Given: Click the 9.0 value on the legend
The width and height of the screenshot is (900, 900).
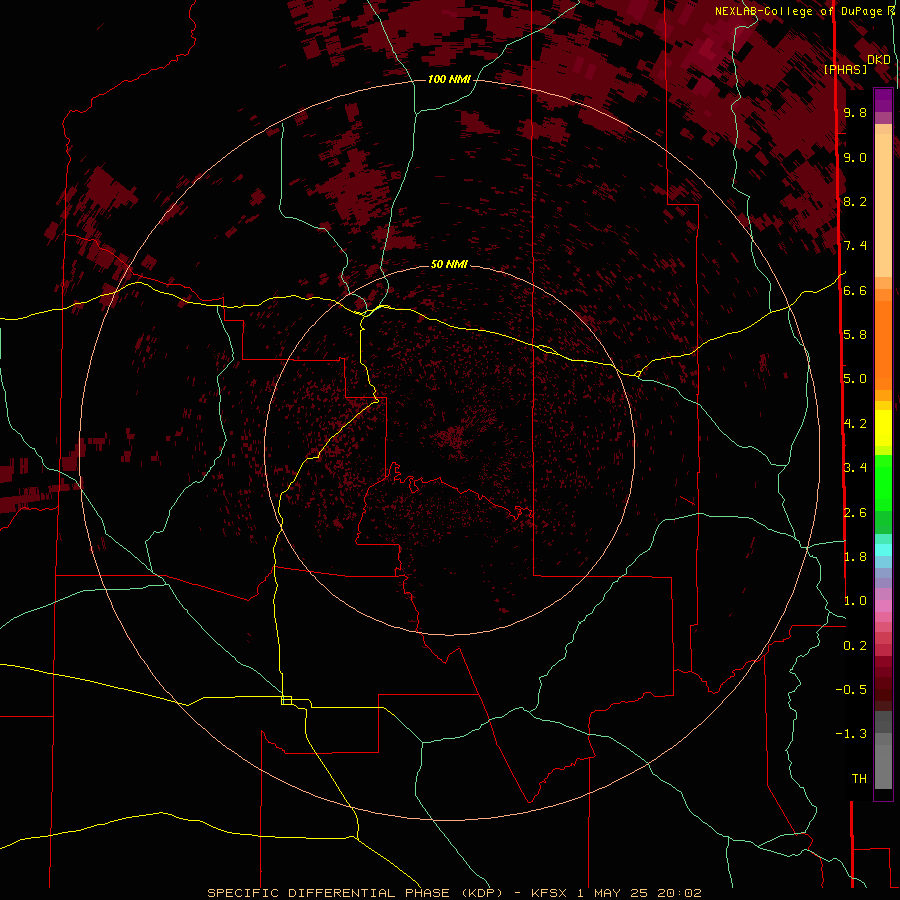Looking at the screenshot, I should coord(855,157).
